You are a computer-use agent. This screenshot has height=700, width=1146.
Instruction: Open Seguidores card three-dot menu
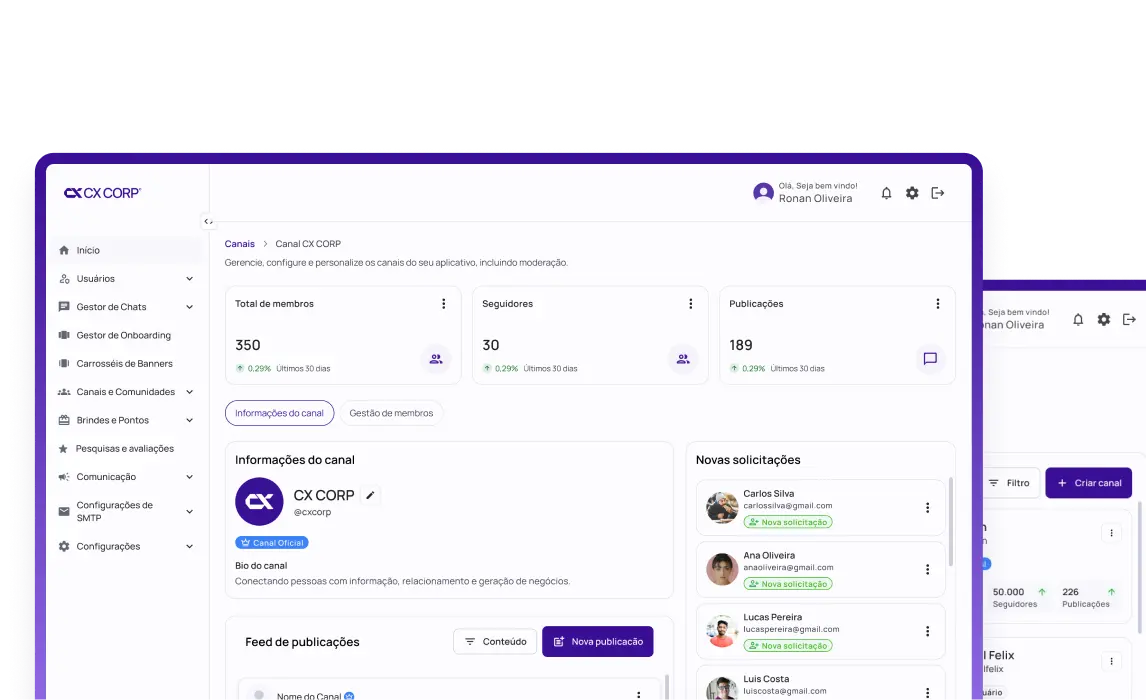click(691, 304)
